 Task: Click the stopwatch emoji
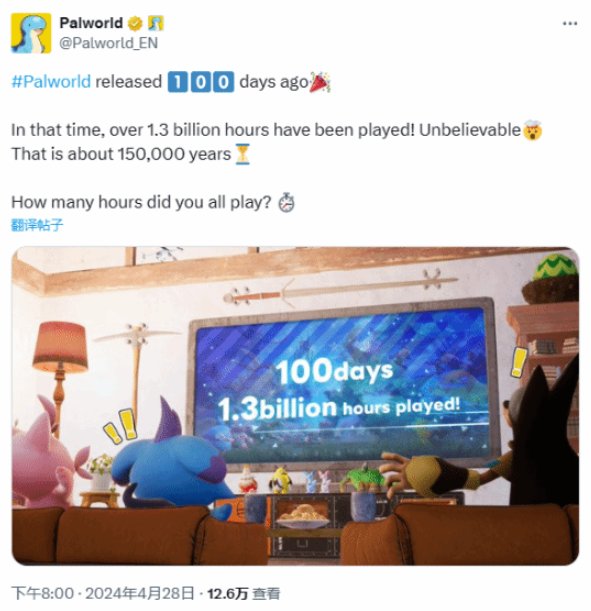coord(286,203)
